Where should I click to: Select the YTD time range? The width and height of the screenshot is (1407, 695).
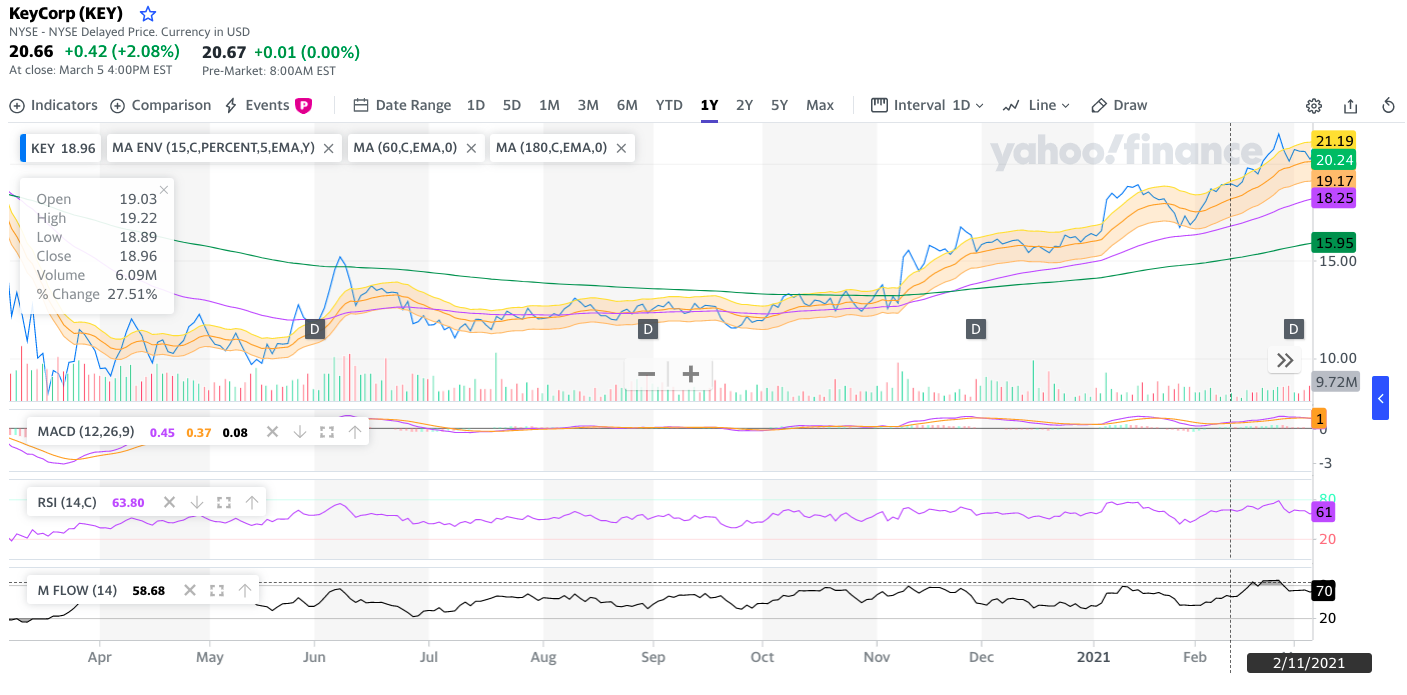pos(669,105)
